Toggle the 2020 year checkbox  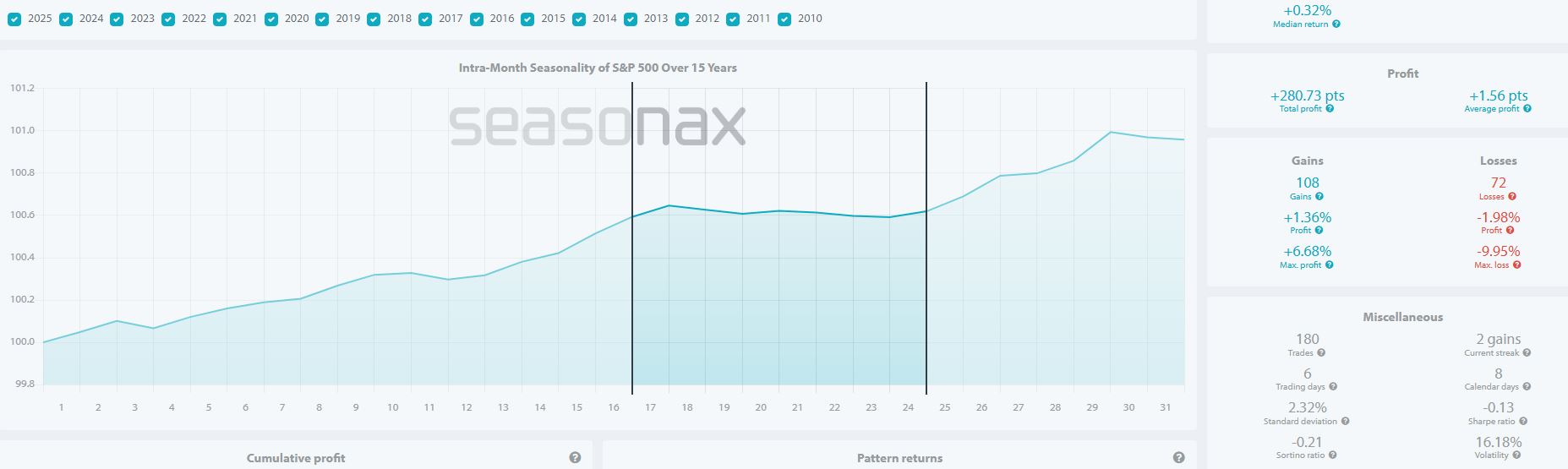[271, 19]
